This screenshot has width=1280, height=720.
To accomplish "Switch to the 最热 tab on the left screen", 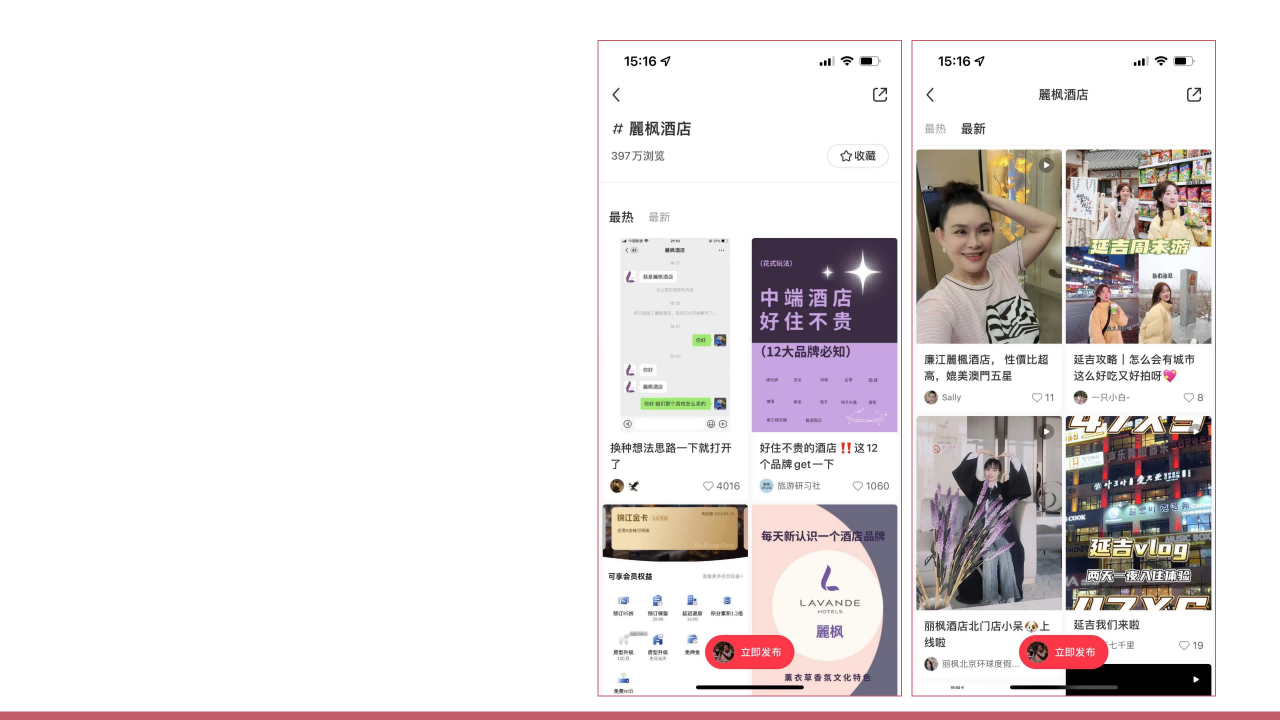I will [621, 217].
